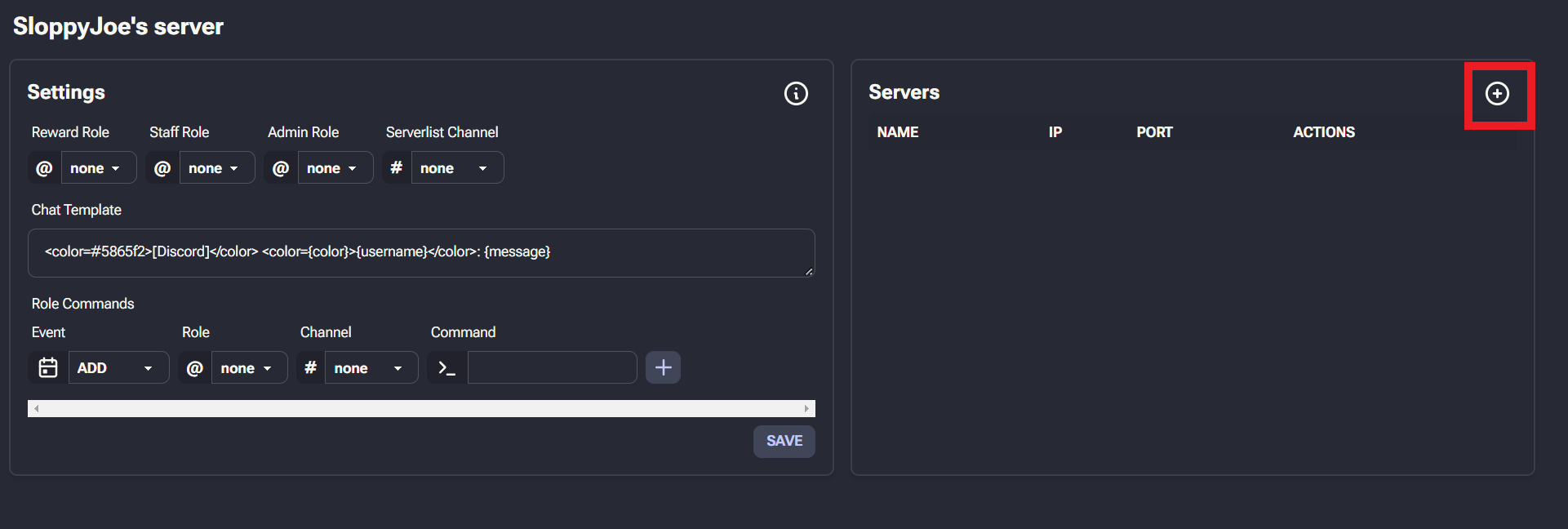Expand the Admin Role dropdown
1568x529 pixels.
pos(335,168)
